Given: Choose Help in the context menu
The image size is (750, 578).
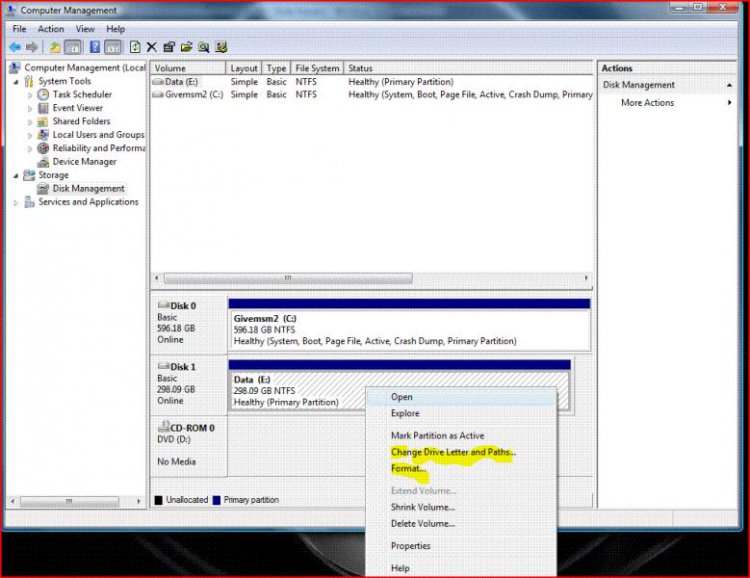Looking at the screenshot, I should (461, 568).
